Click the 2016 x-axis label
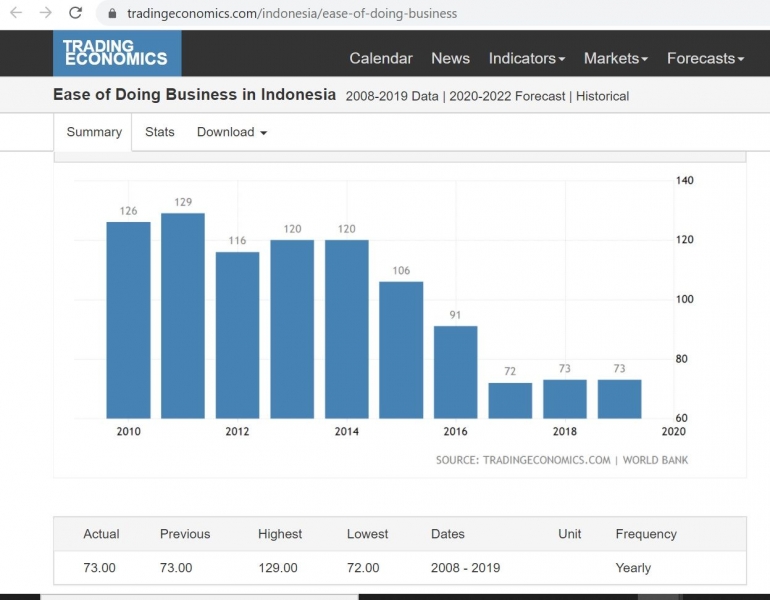Viewport: 770px width, 600px height. pos(455,431)
